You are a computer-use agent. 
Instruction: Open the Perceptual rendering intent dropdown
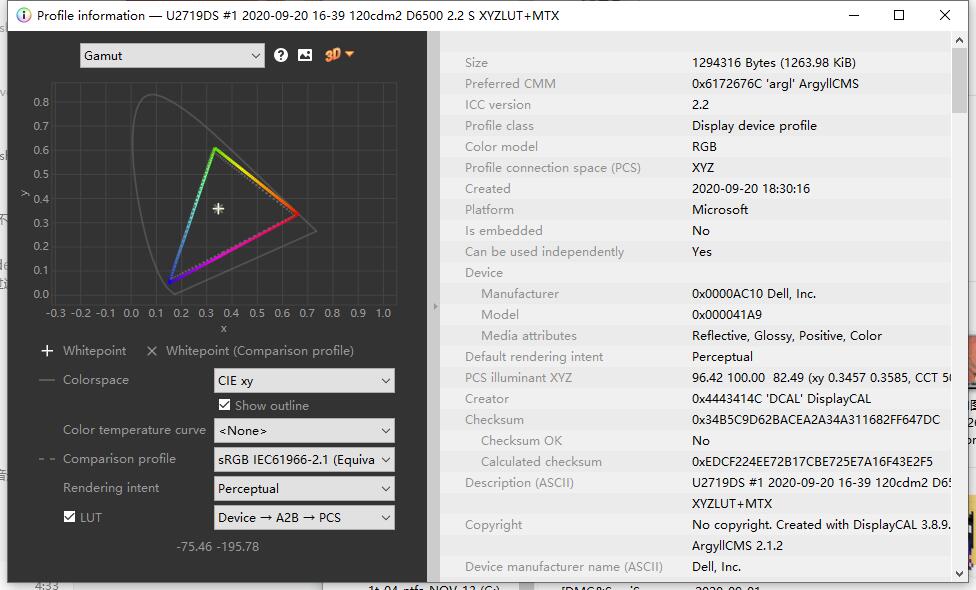click(x=304, y=489)
